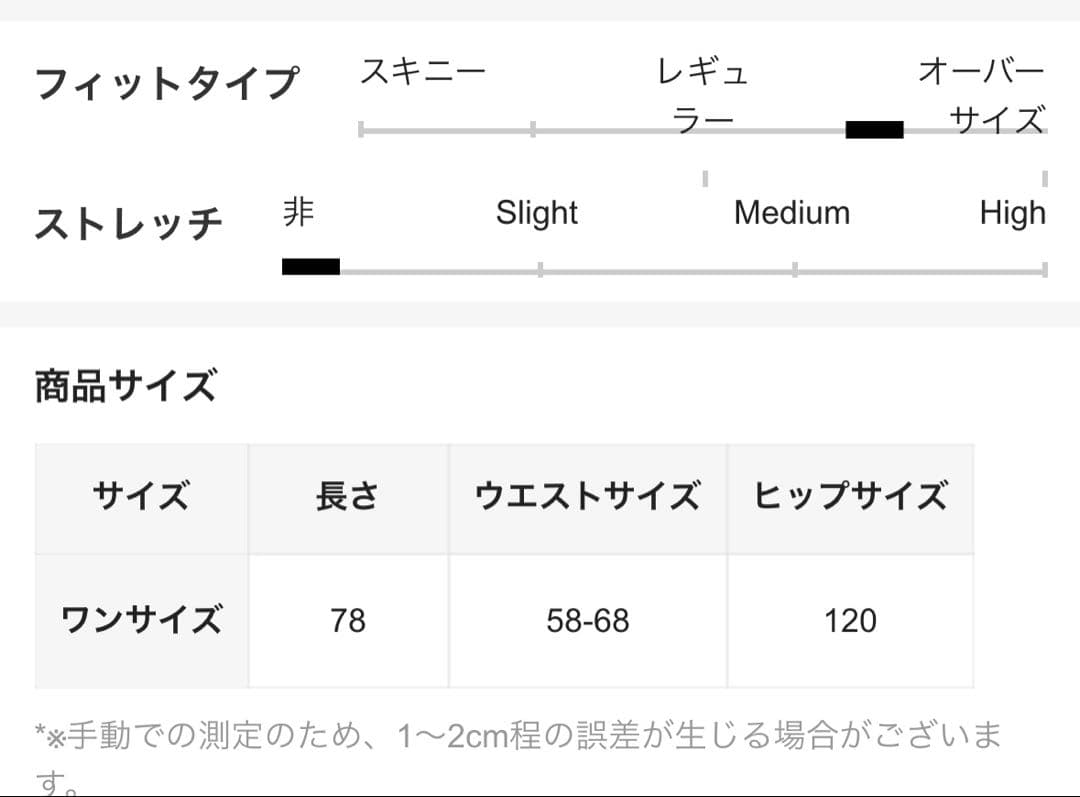The image size is (1080, 797).
Task: Click the 商品サイズ section heading
Action: [x=125, y=385]
